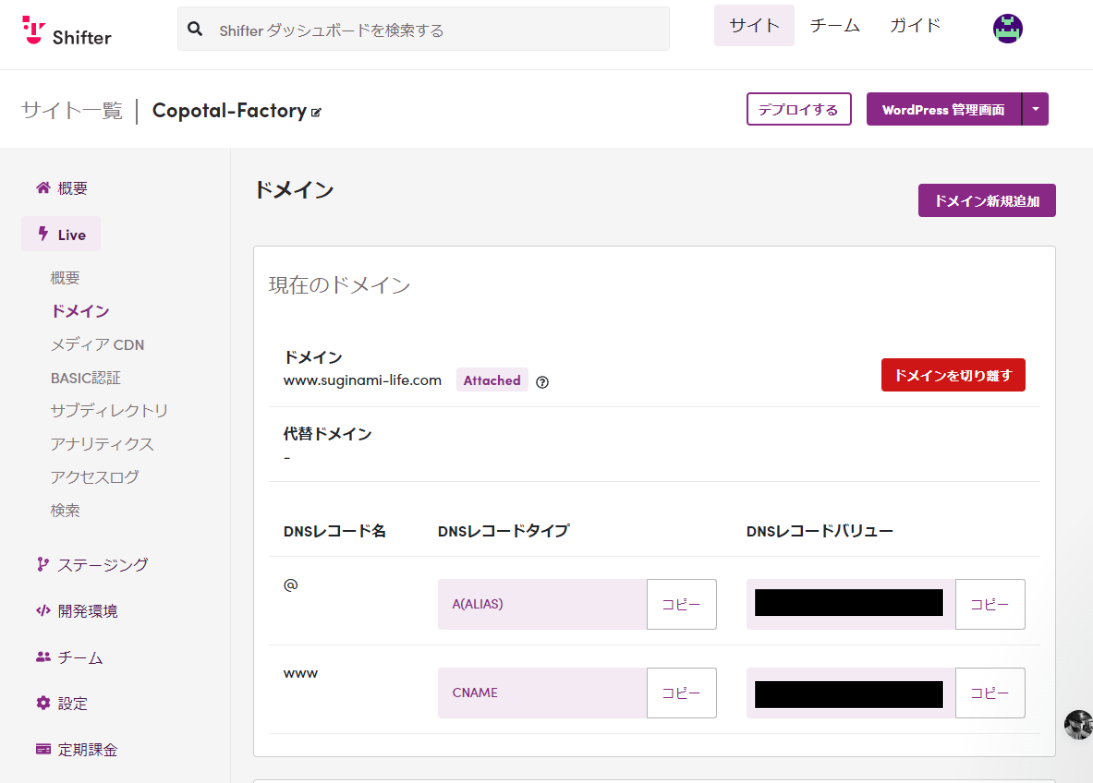Click the Shifter logo icon

click(x=33, y=30)
